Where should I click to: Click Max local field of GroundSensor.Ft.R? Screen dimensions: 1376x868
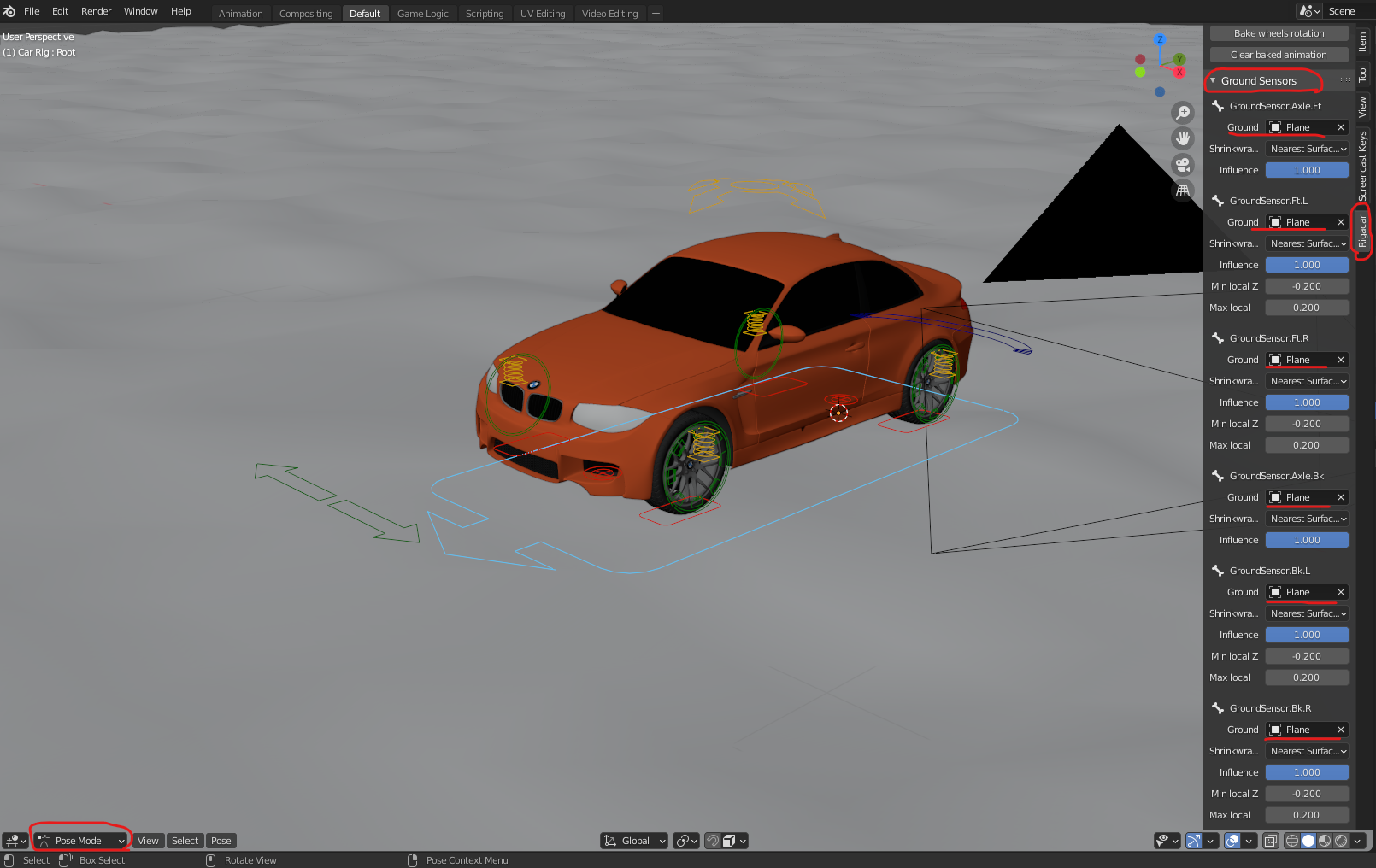tap(1308, 445)
